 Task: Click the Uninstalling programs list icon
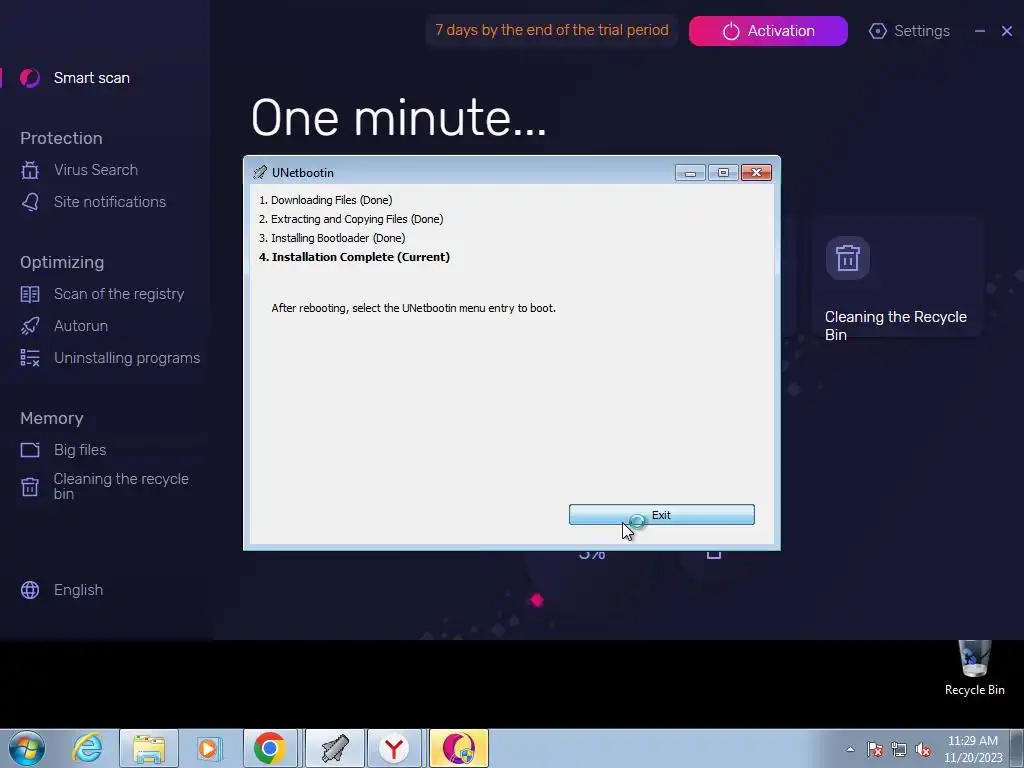tap(29, 358)
